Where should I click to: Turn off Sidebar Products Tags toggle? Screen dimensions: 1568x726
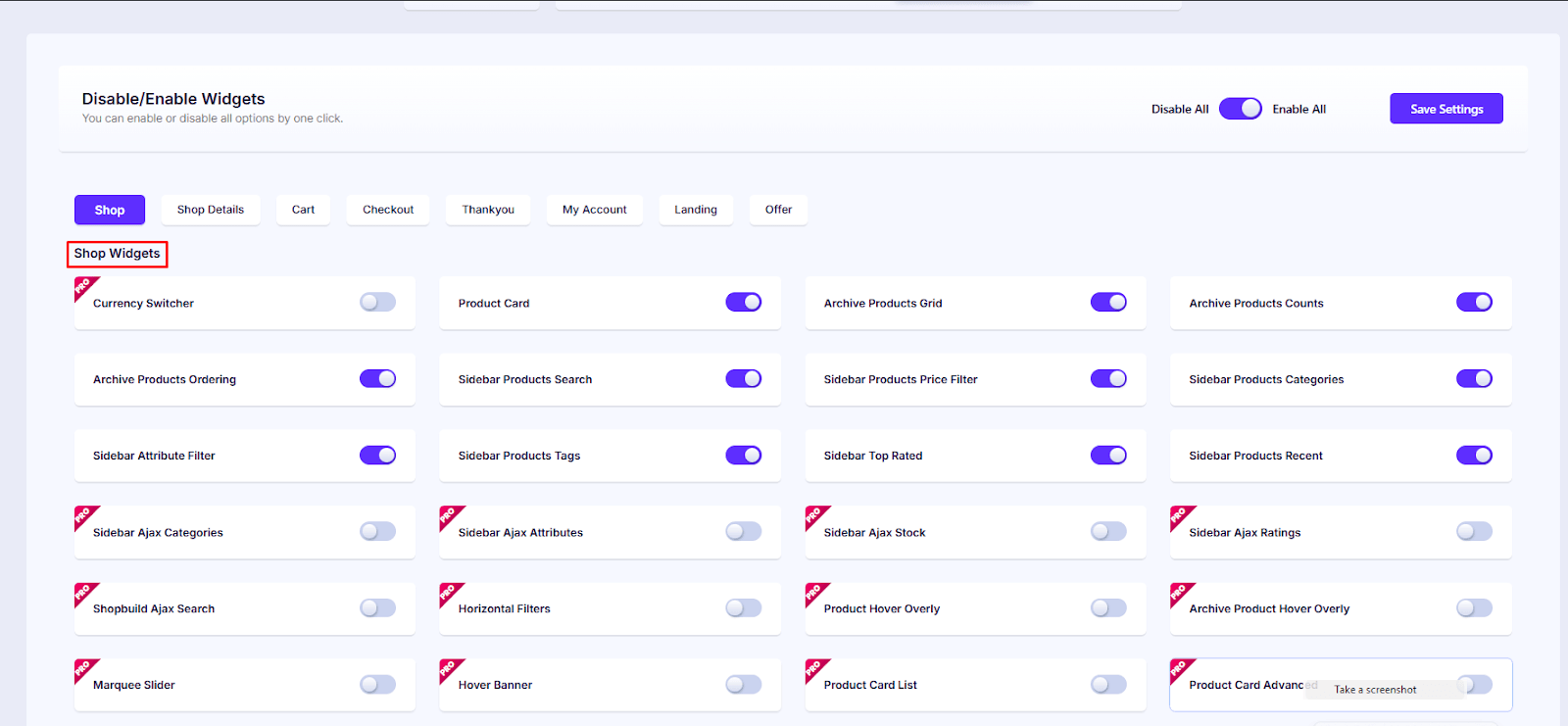coord(743,455)
